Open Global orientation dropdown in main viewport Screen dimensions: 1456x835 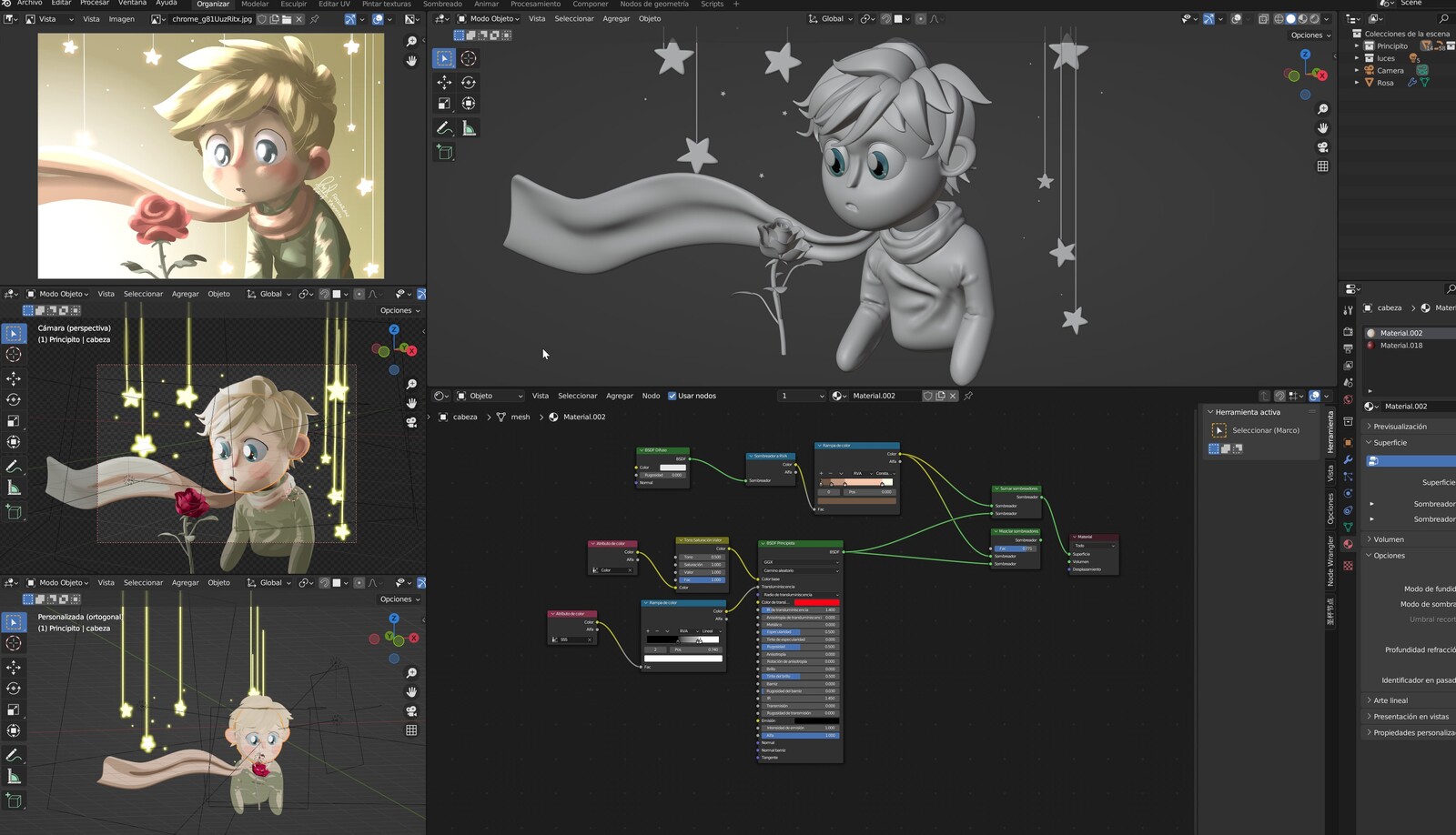pos(831,18)
